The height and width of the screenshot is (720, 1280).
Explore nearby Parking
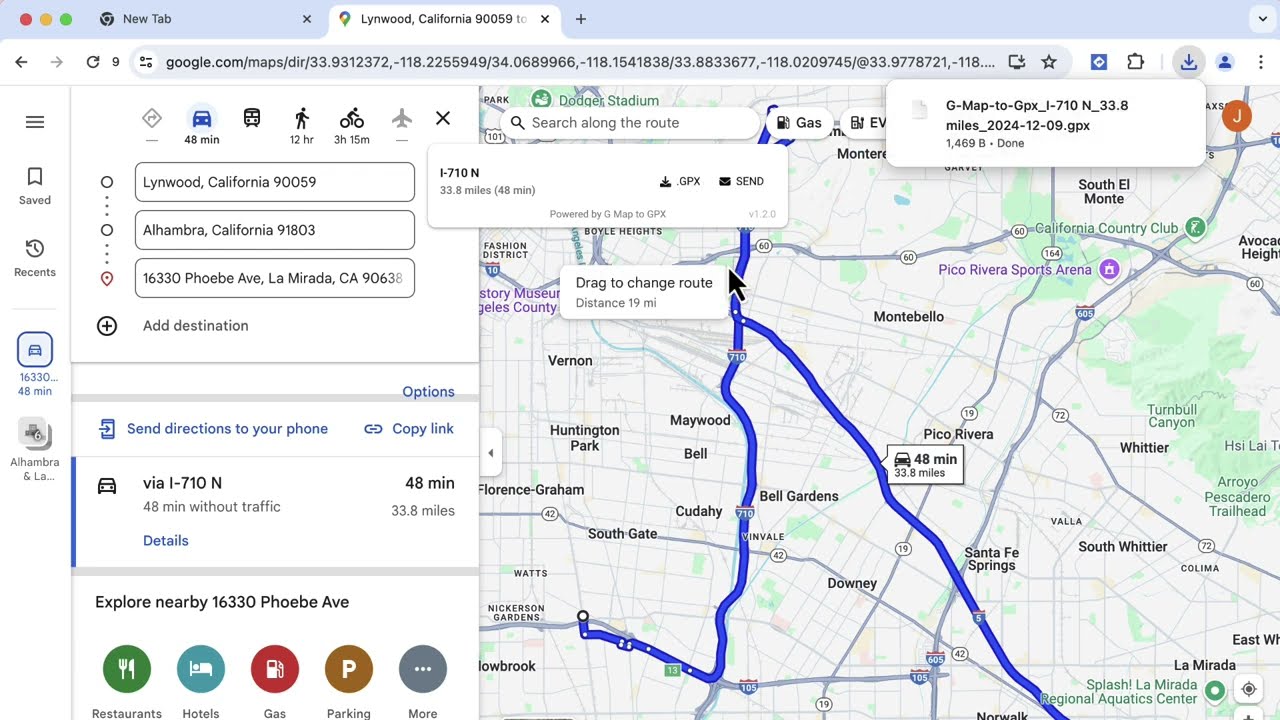(x=349, y=682)
